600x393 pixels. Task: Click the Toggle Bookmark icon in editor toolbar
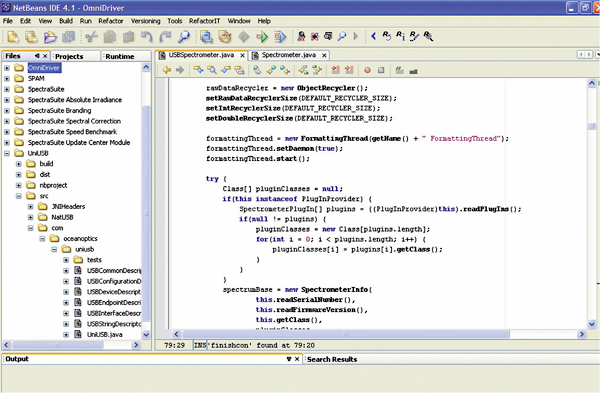[257, 70]
